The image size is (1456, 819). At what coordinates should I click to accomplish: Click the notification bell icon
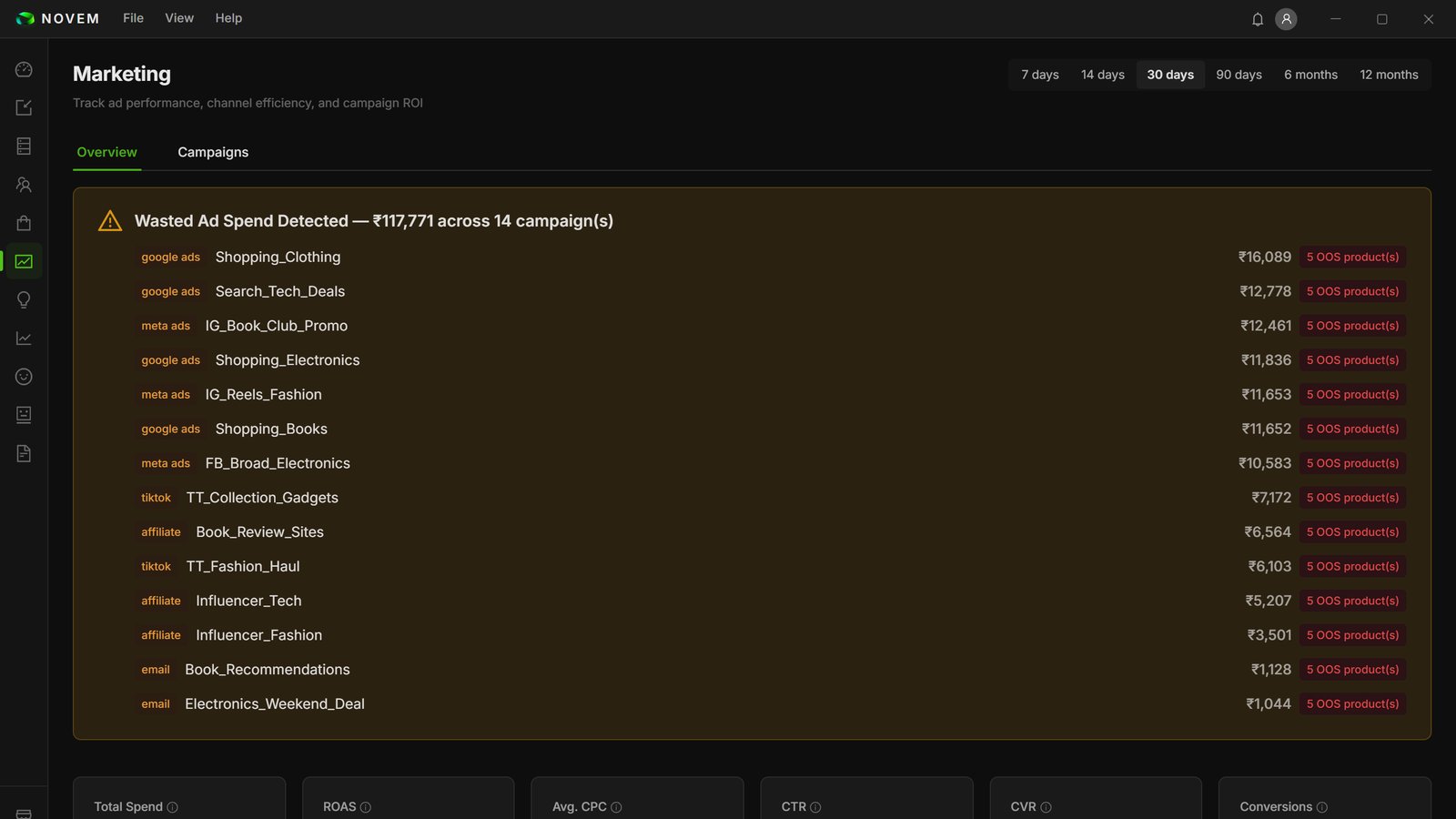click(1258, 19)
